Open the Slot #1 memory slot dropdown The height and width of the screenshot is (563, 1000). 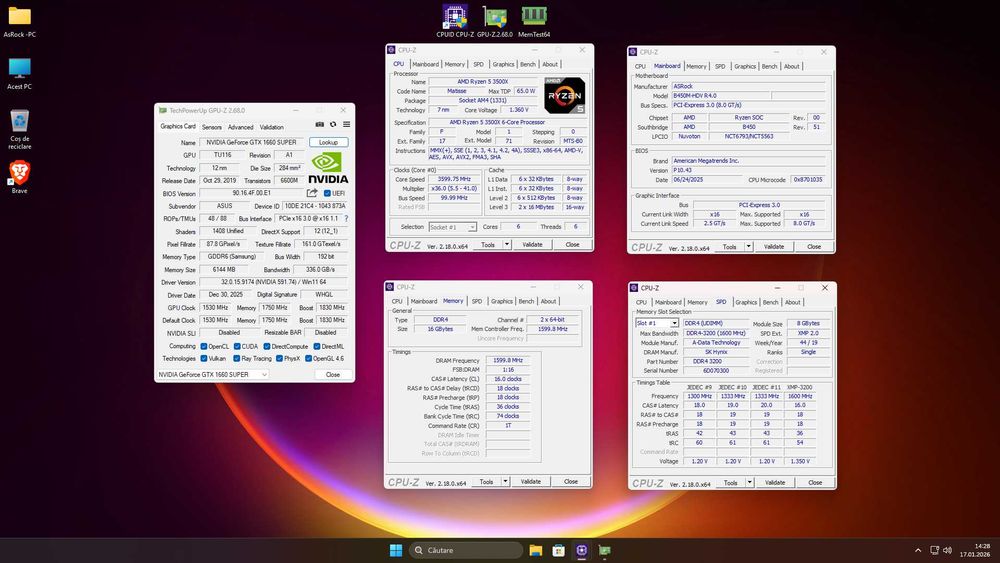[657, 323]
